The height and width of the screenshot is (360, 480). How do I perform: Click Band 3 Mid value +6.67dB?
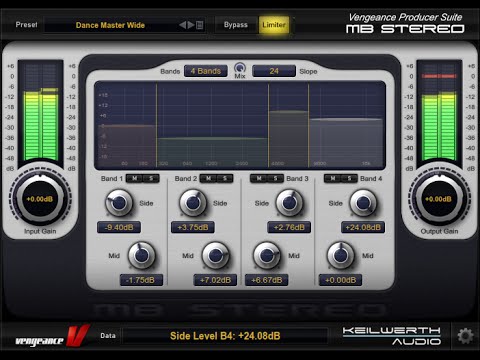(x=267, y=280)
